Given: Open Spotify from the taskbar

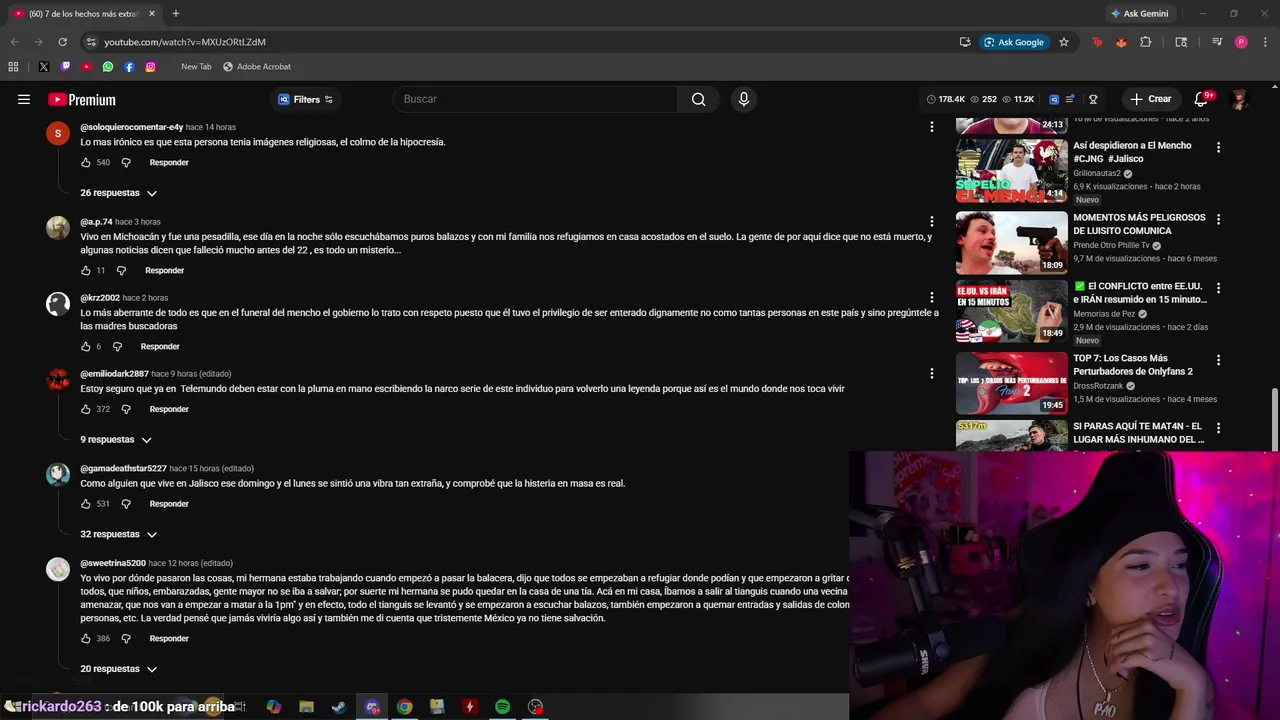Looking at the screenshot, I should [x=502, y=707].
